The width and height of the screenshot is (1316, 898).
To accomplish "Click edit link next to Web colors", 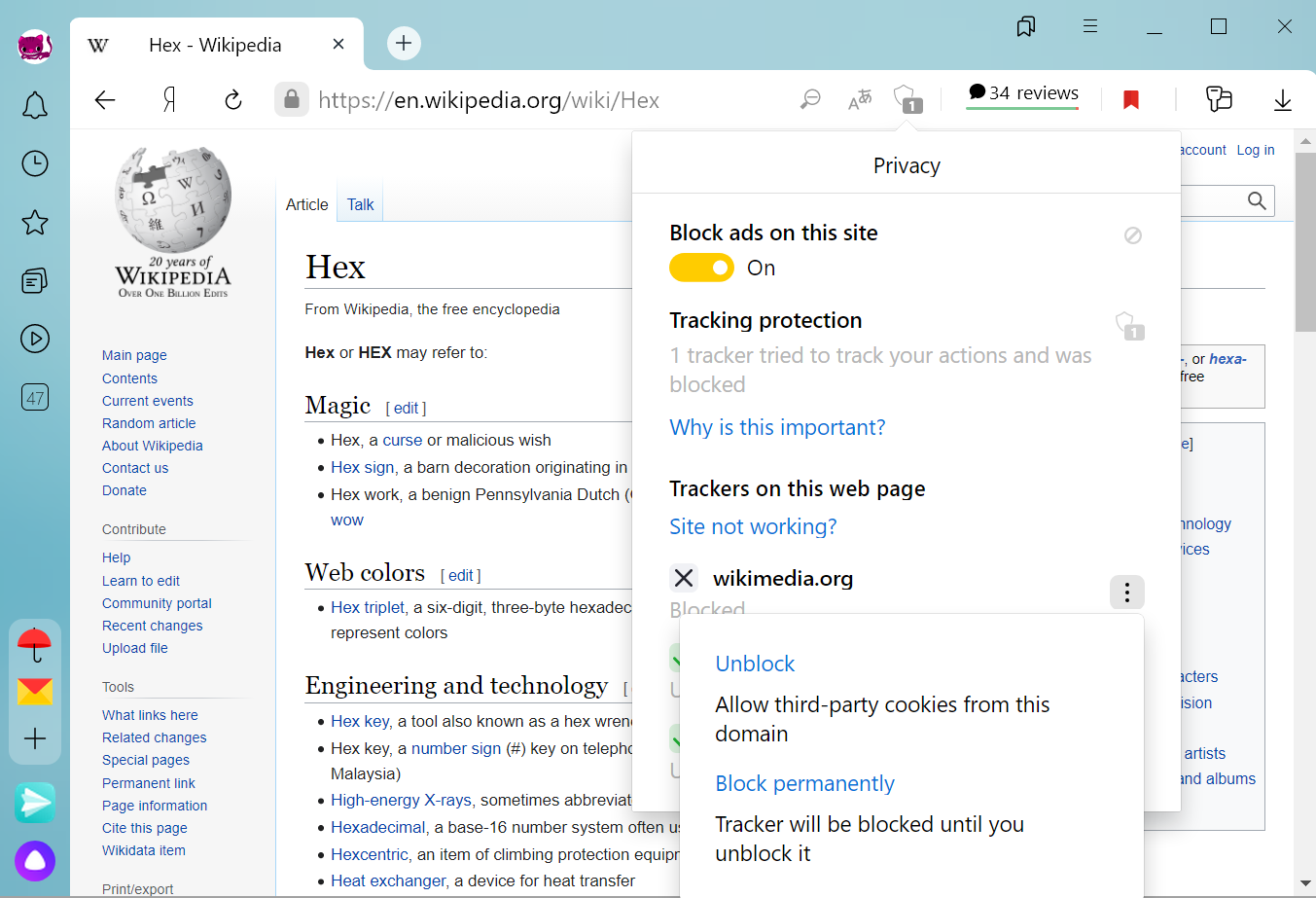I will (x=460, y=575).
